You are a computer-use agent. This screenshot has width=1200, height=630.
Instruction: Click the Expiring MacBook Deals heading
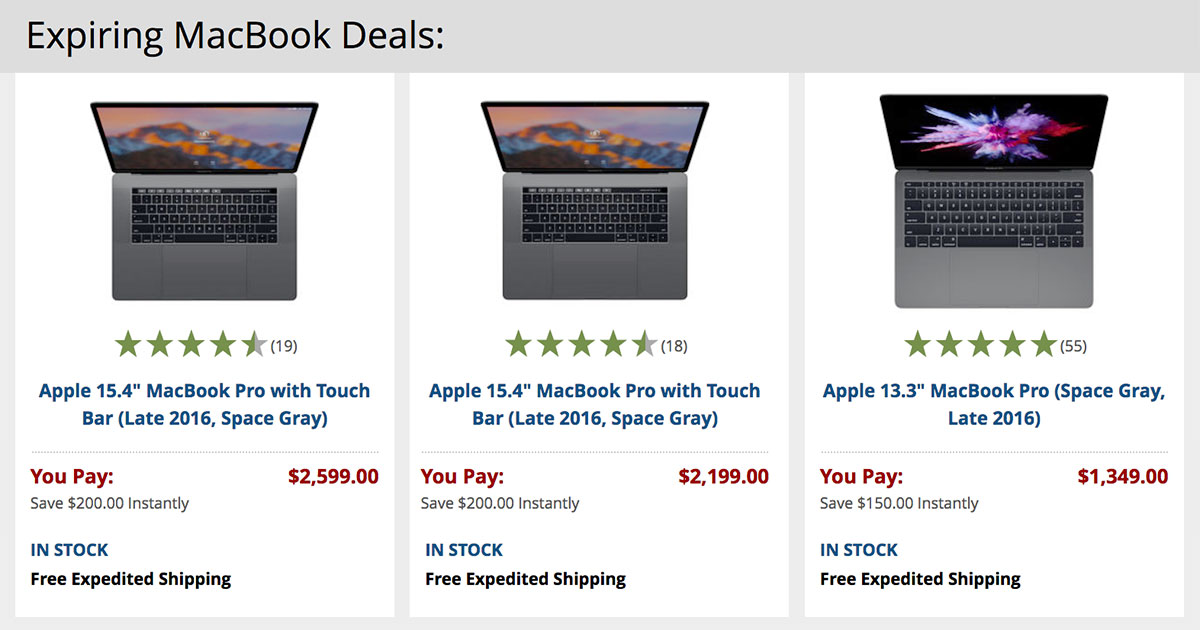coord(235,36)
